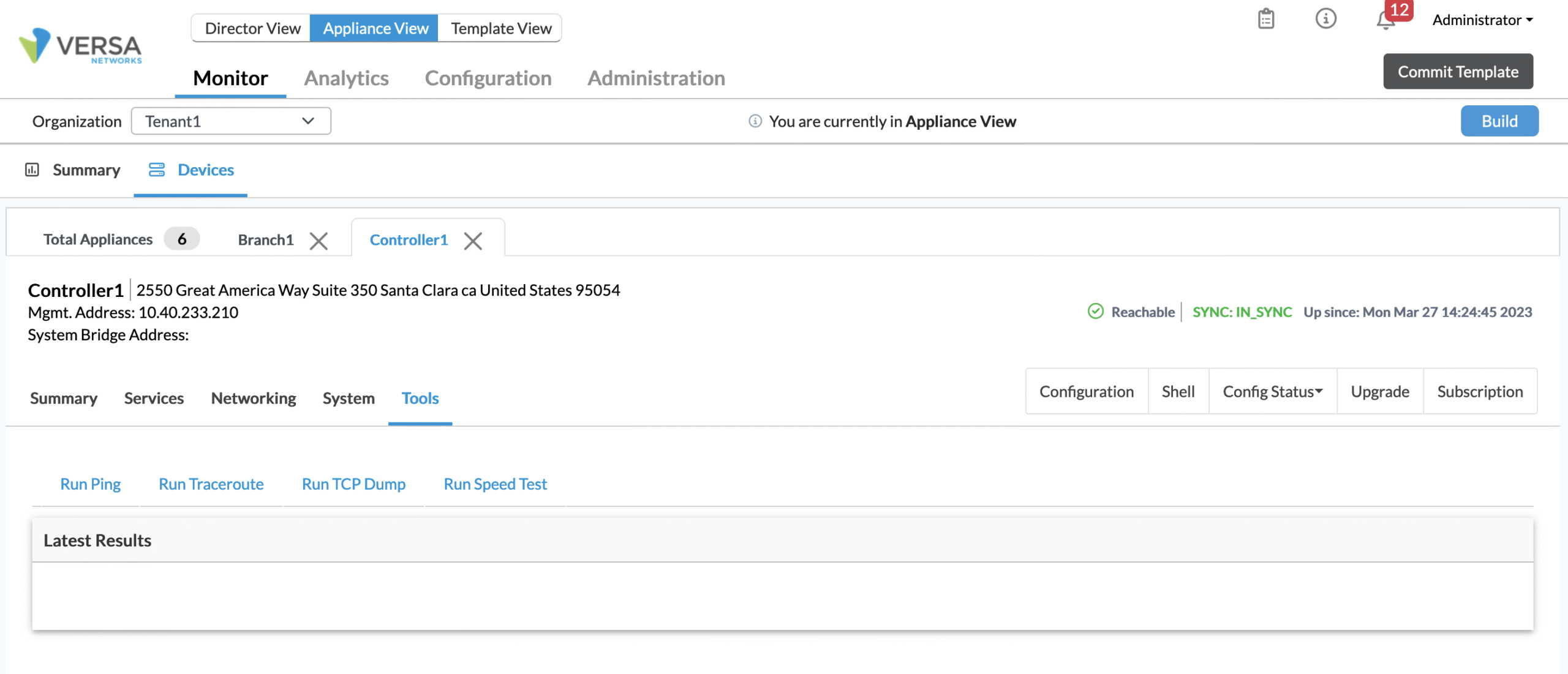Click the device Configuration button
The width and height of the screenshot is (1568, 674).
pos(1087,392)
